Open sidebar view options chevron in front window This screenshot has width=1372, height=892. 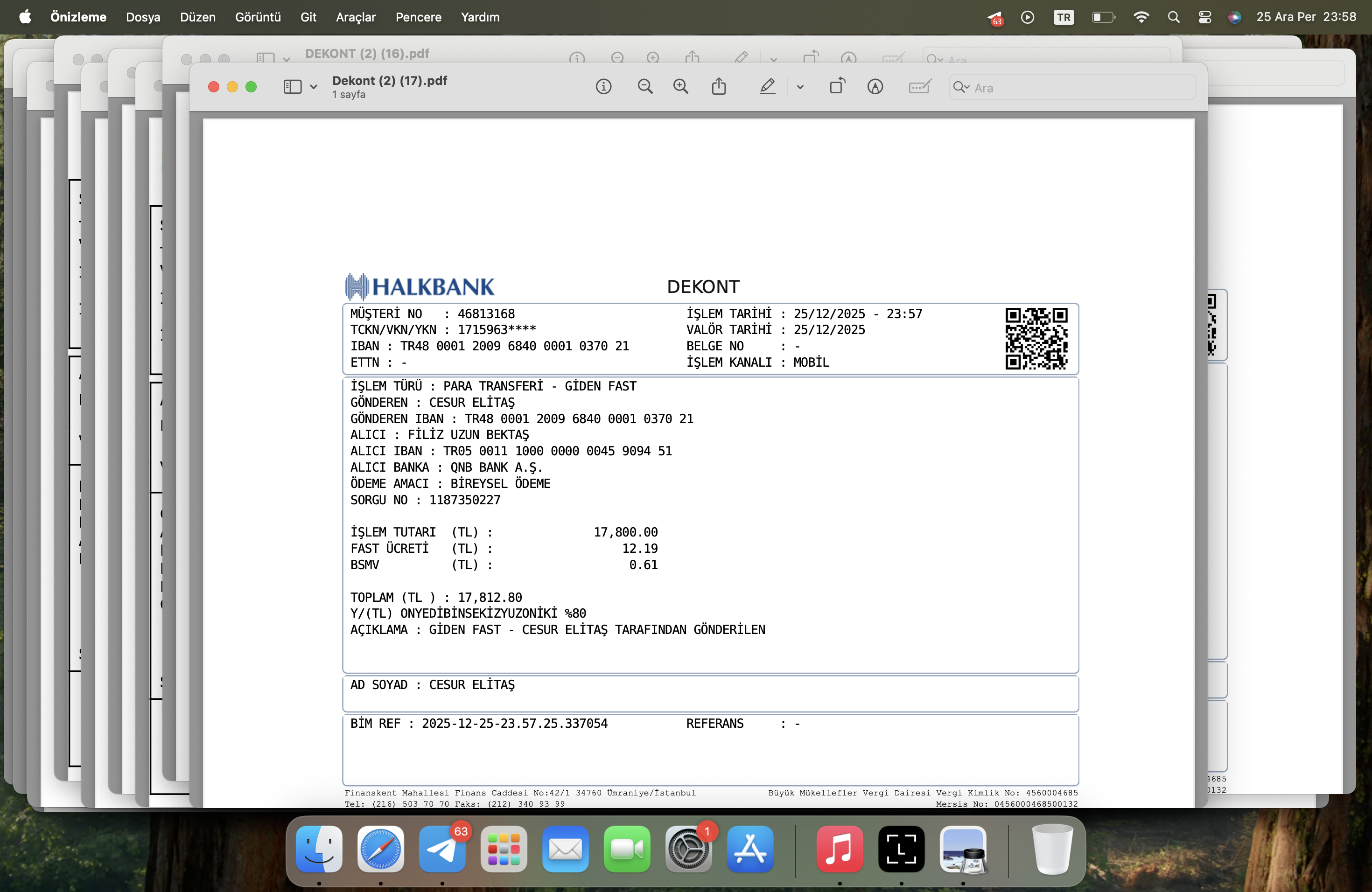click(314, 87)
